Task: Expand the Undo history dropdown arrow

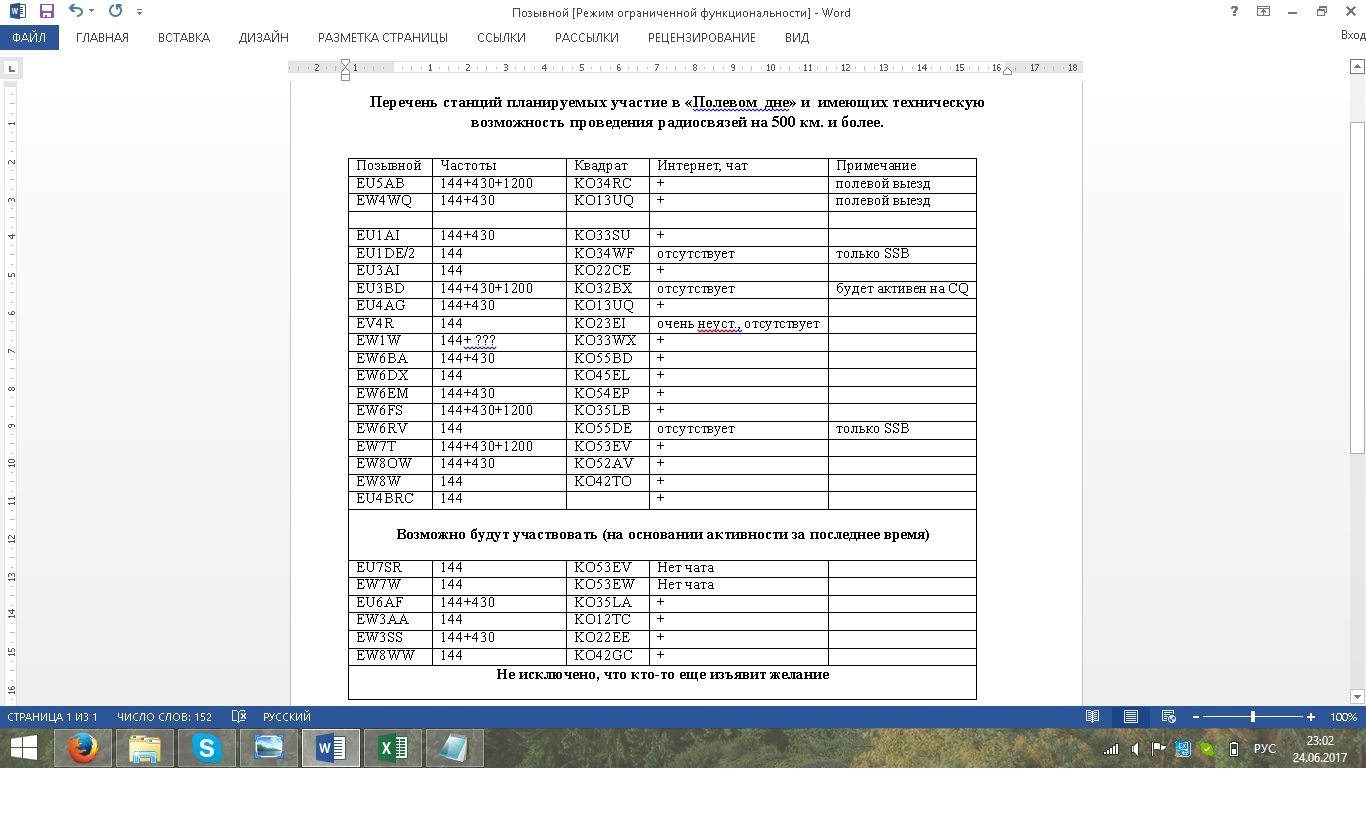Action: click(x=92, y=12)
